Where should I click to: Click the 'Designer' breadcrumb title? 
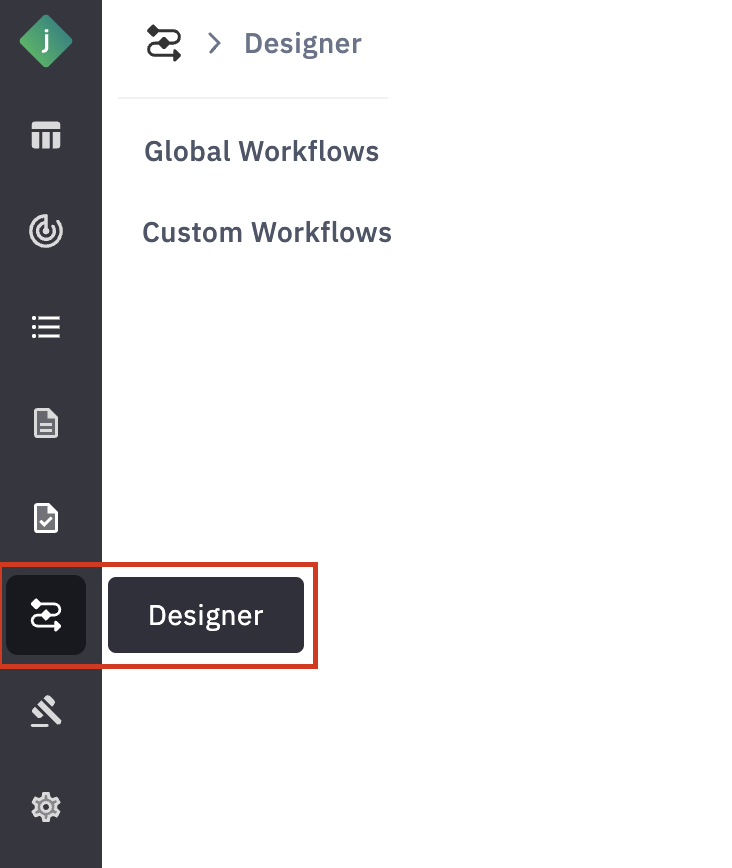pyautogui.click(x=303, y=44)
